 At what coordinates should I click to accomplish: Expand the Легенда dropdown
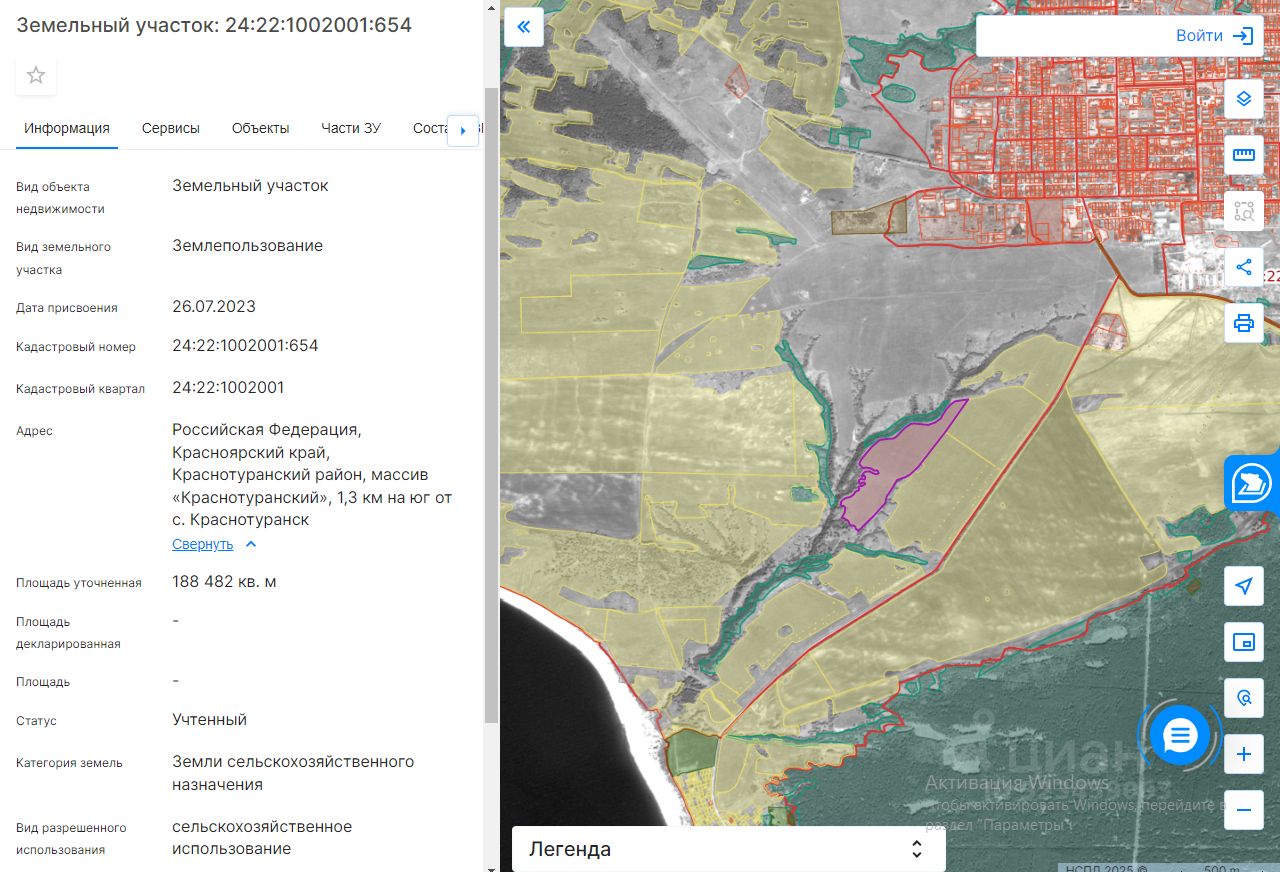click(x=728, y=849)
